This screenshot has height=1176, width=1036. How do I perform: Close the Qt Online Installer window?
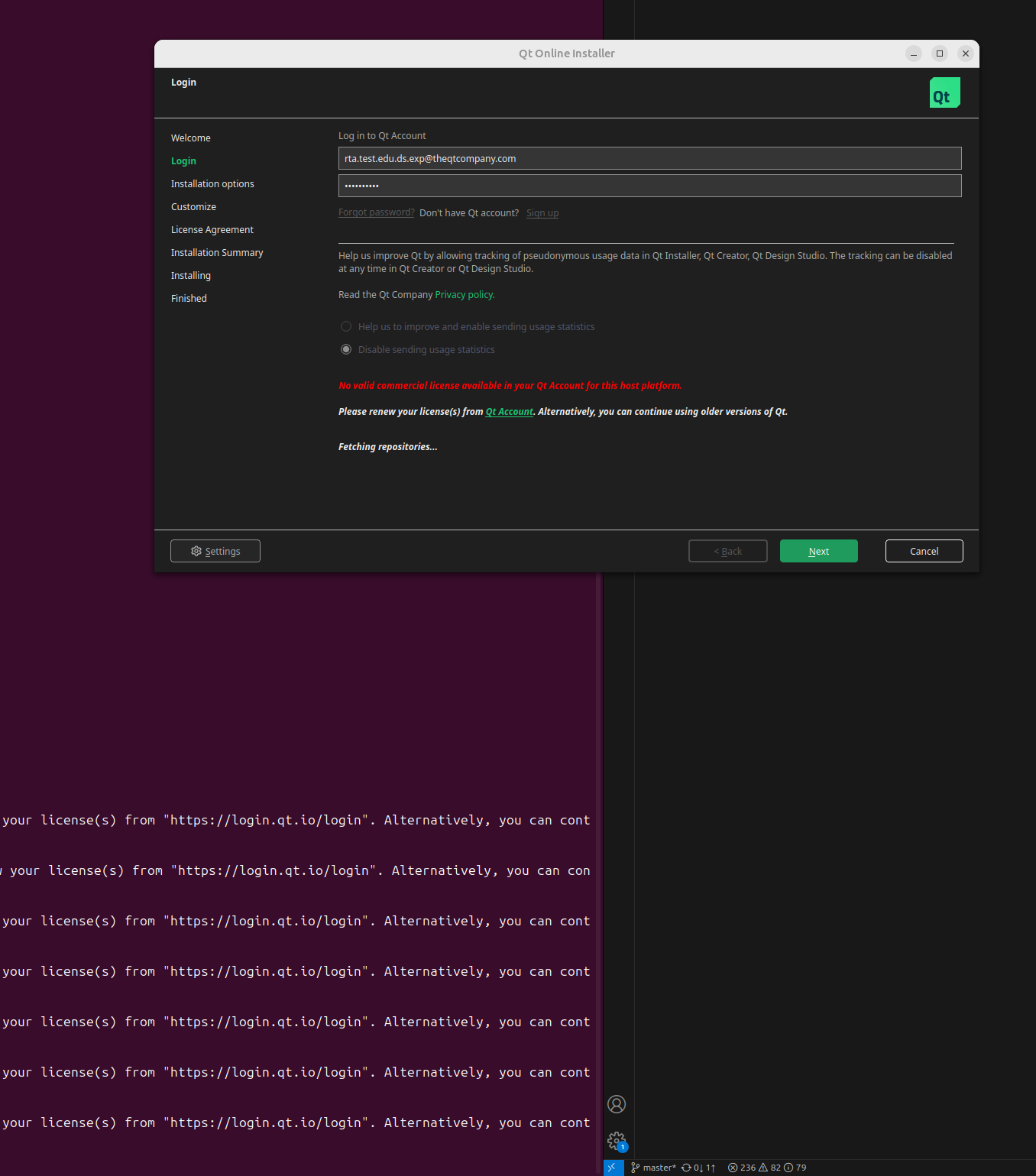click(966, 53)
